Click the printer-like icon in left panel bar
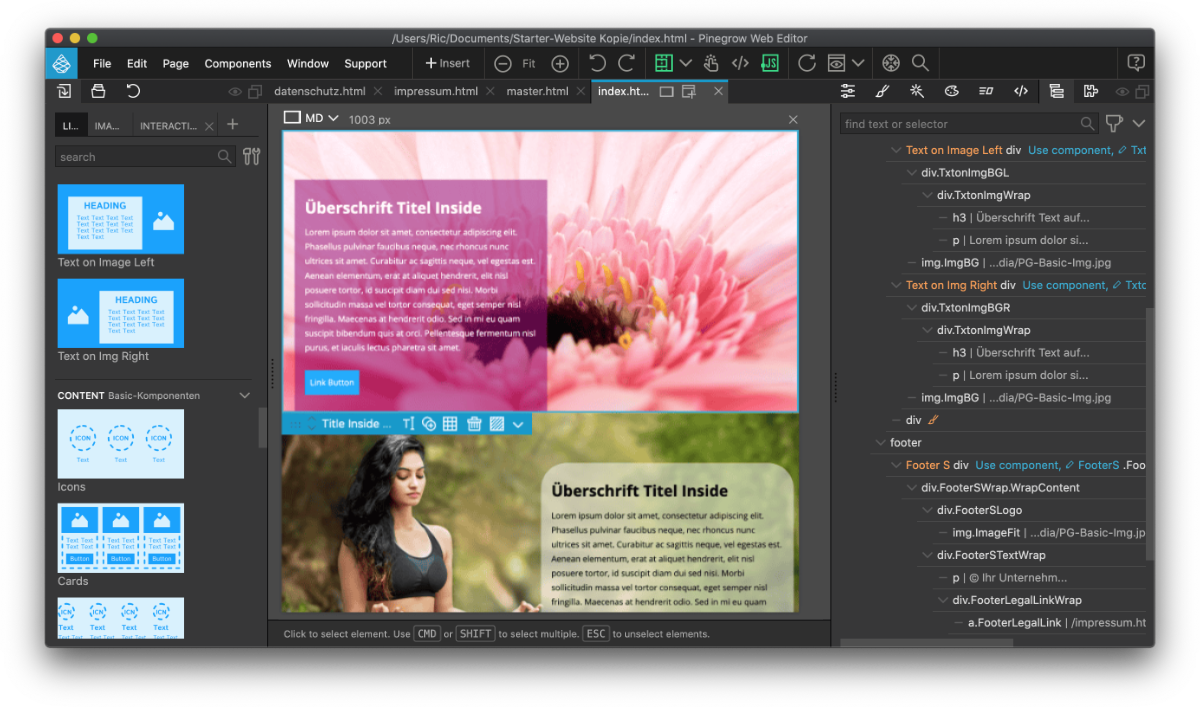Viewport: 1200px width, 707px height. [98, 91]
